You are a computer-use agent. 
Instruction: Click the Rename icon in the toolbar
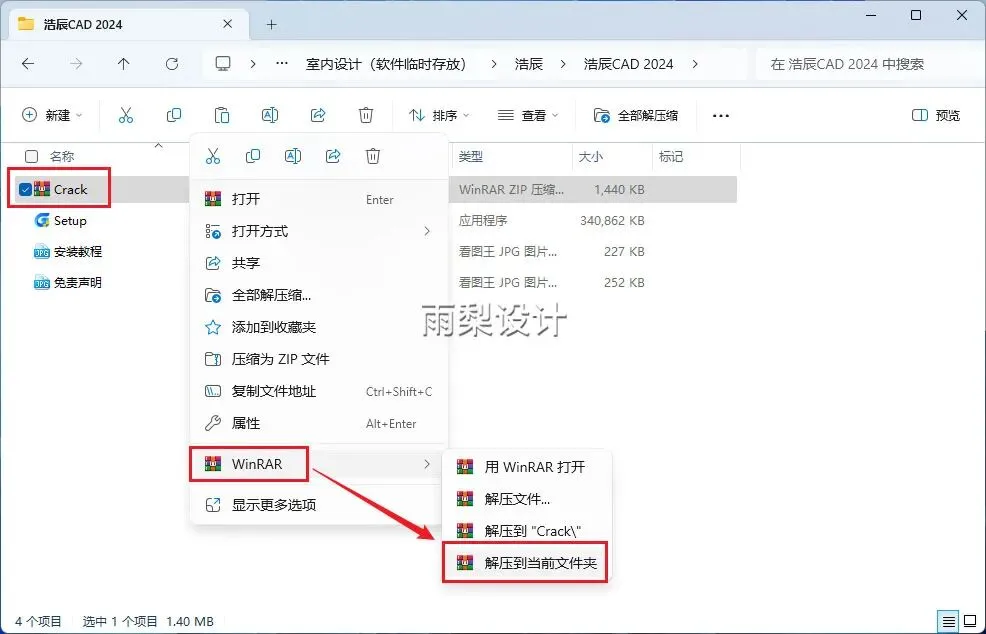tap(270, 115)
